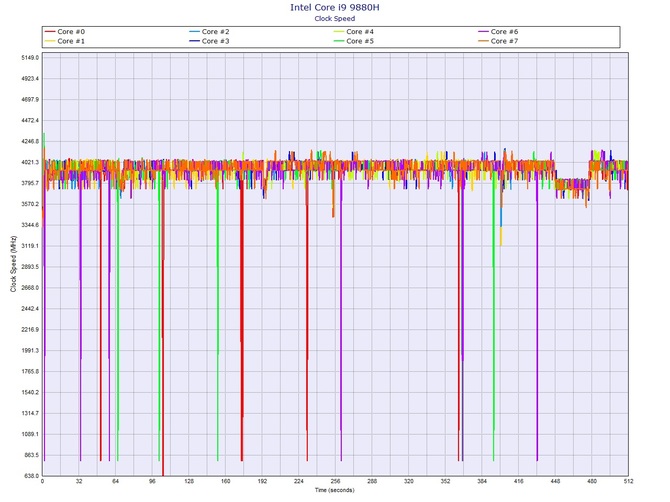The width and height of the screenshot is (670, 502).
Task: Click the Clock Speed (MHz) axis label
Action: (x=13, y=264)
